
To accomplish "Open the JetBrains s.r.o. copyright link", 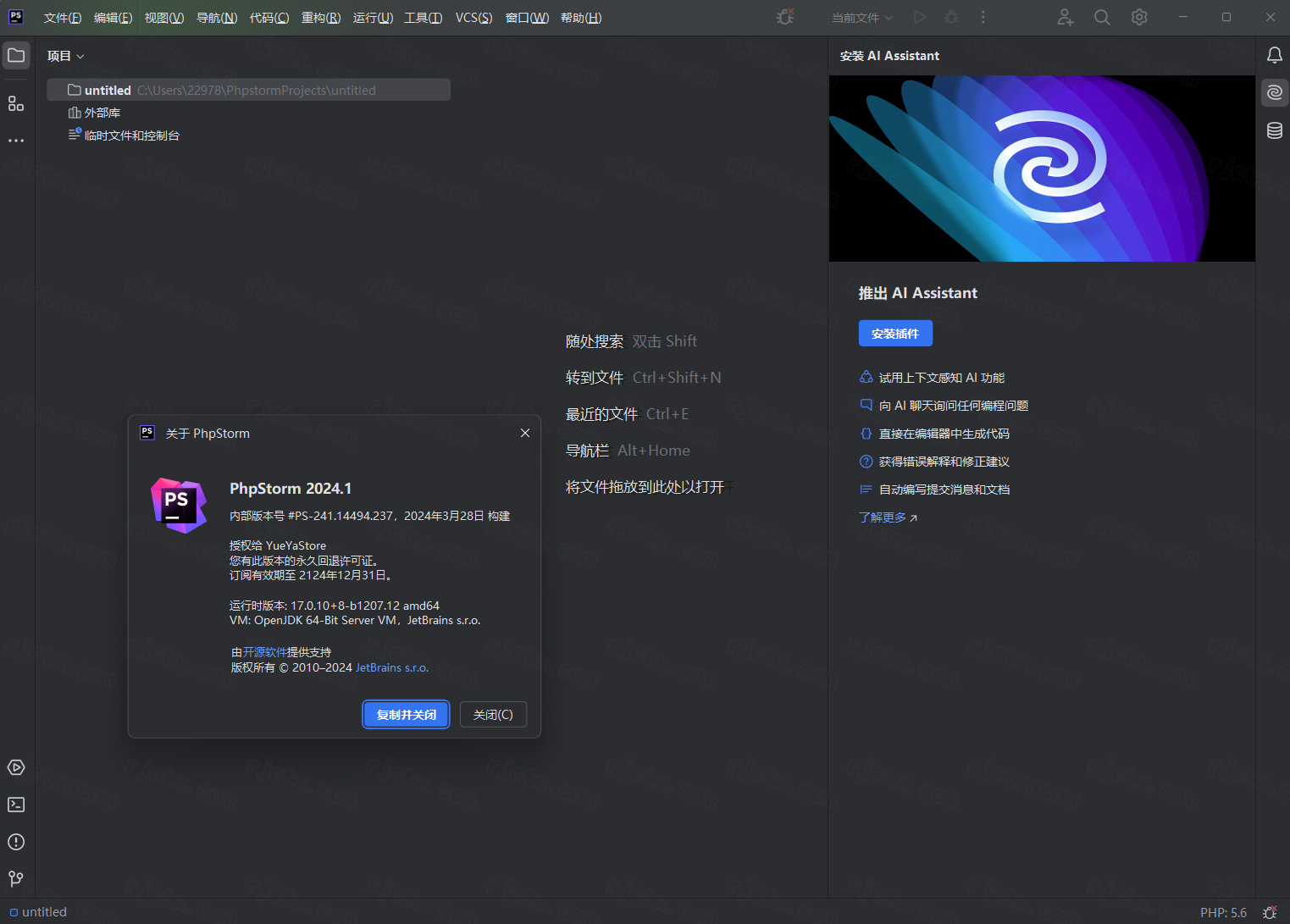I will point(392,667).
